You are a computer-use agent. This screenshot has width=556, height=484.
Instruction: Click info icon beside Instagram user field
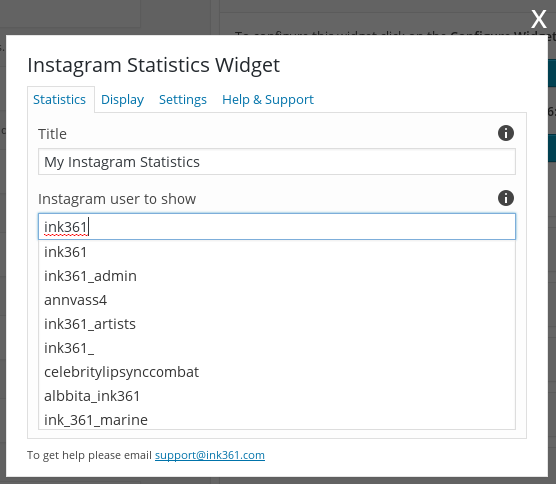coord(506,198)
